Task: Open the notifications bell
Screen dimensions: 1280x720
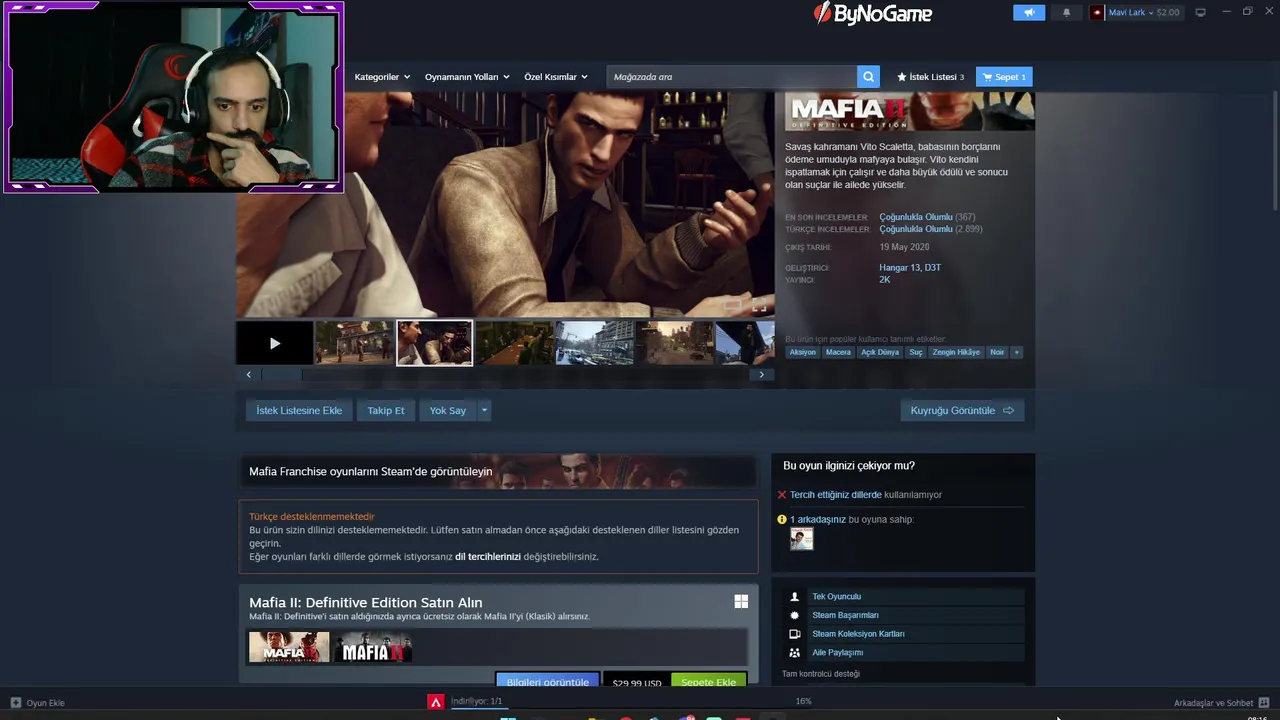Action: point(1066,13)
